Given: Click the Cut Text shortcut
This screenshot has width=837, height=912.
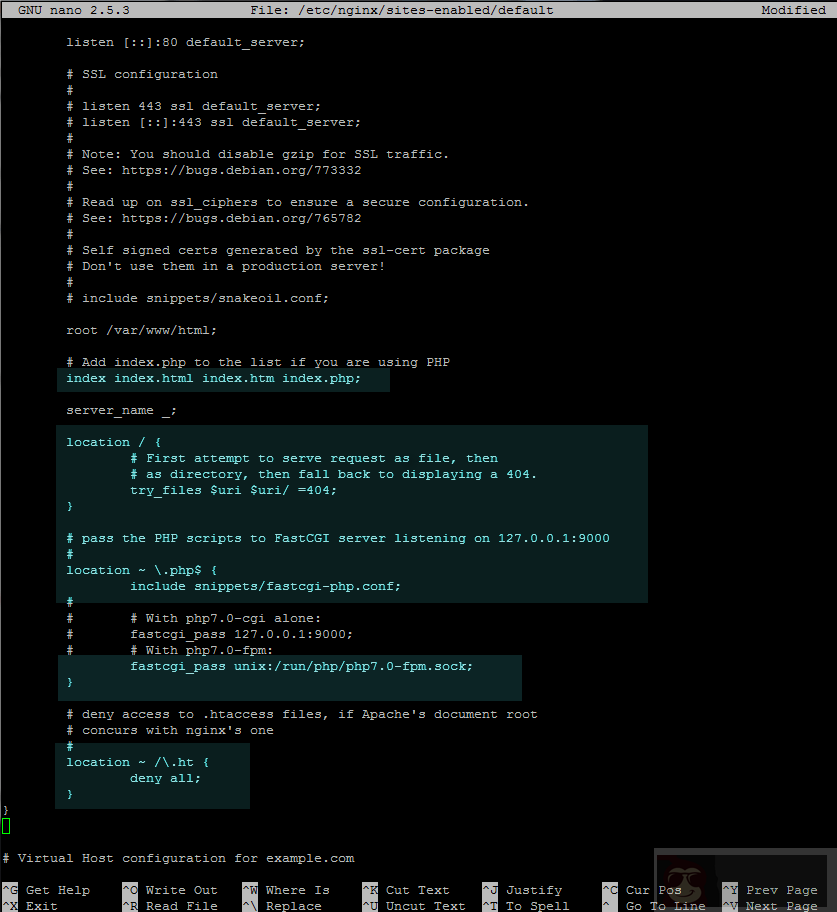Looking at the screenshot, I should pyautogui.click(x=417, y=890).
